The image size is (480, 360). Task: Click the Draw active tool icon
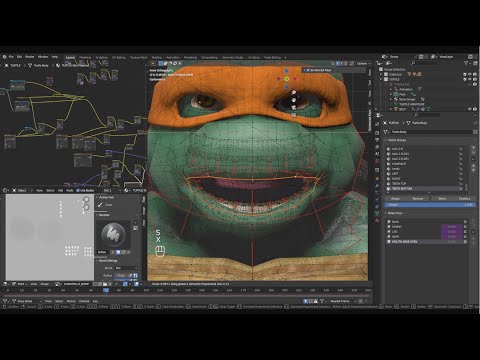click(100, 205)
